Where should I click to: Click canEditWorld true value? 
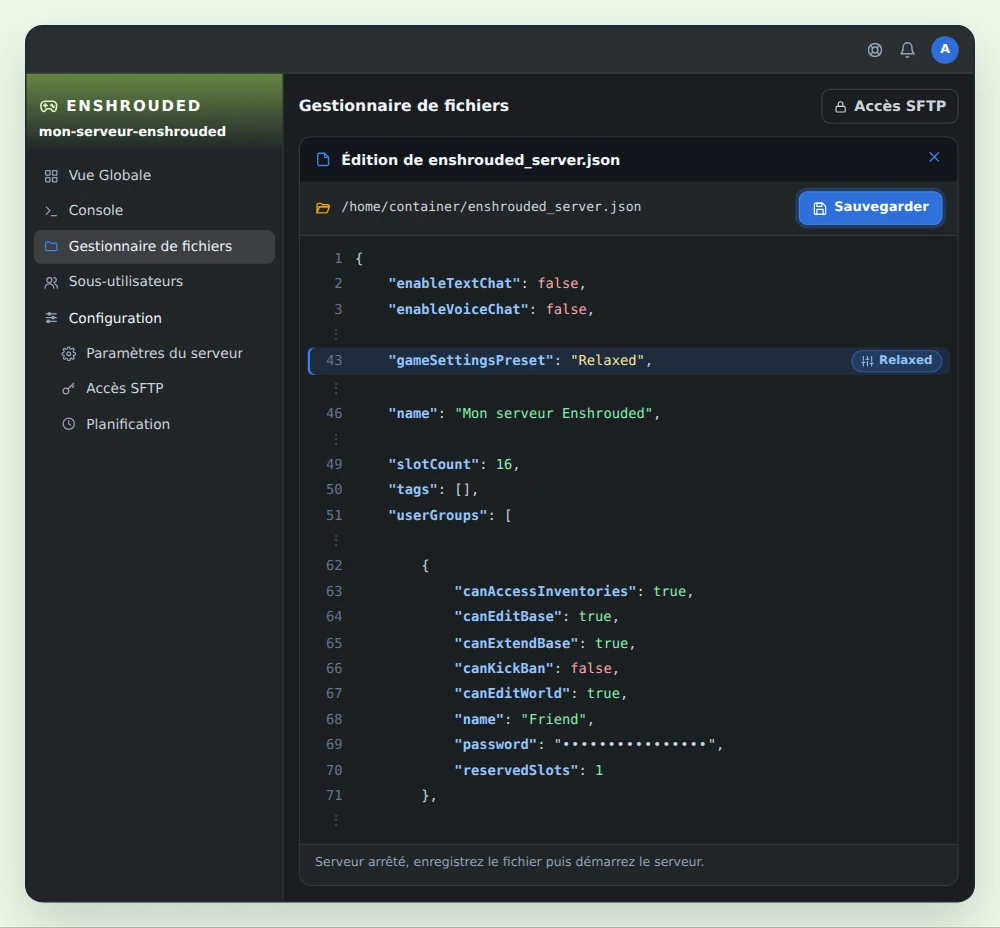pos(603,693)
